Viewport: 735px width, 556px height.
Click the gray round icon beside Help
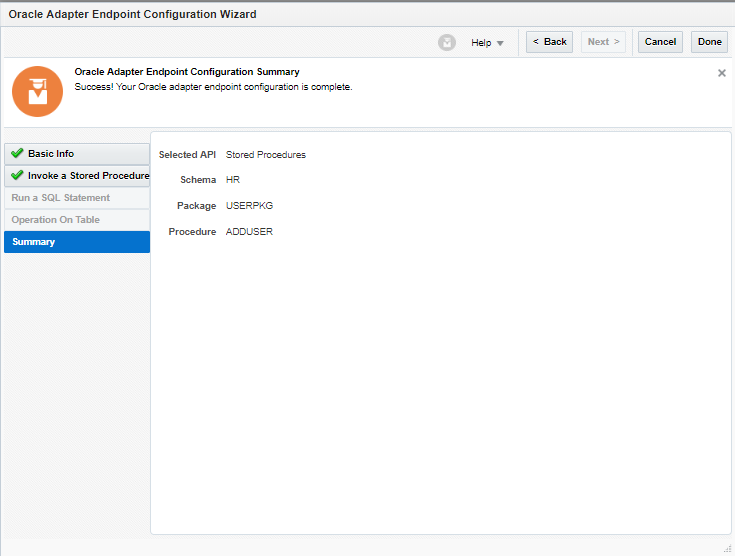[447, 42]
